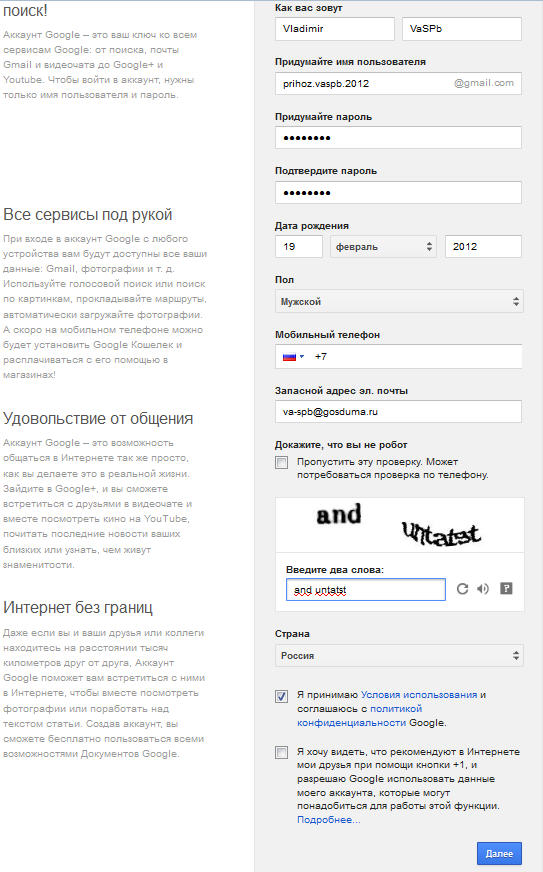Open the Подробнее link
The width and height of the screenshot is (543, 872).
(x=328, y=820)
